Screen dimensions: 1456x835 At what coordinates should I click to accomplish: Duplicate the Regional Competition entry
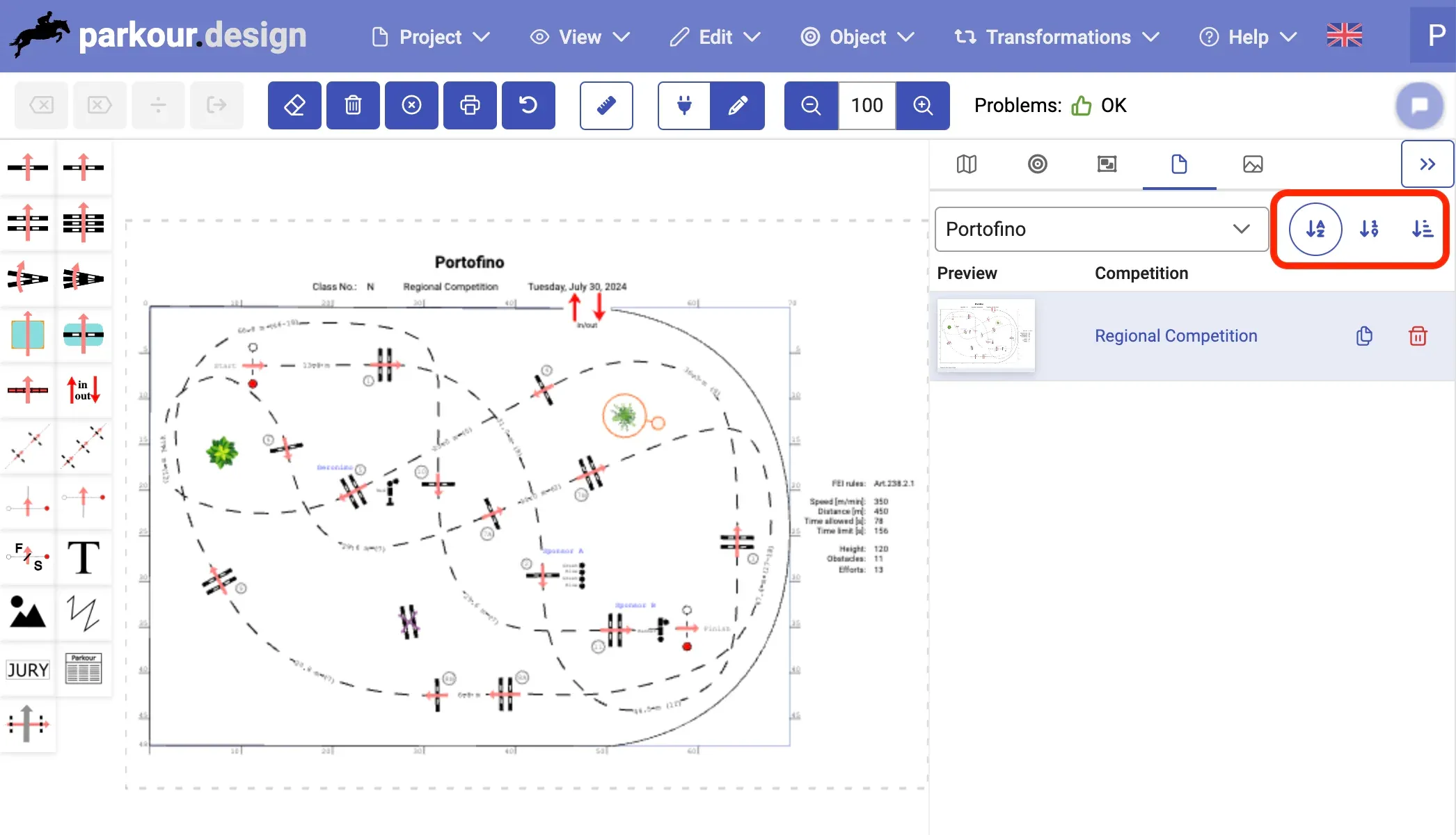click(1364, 336)
